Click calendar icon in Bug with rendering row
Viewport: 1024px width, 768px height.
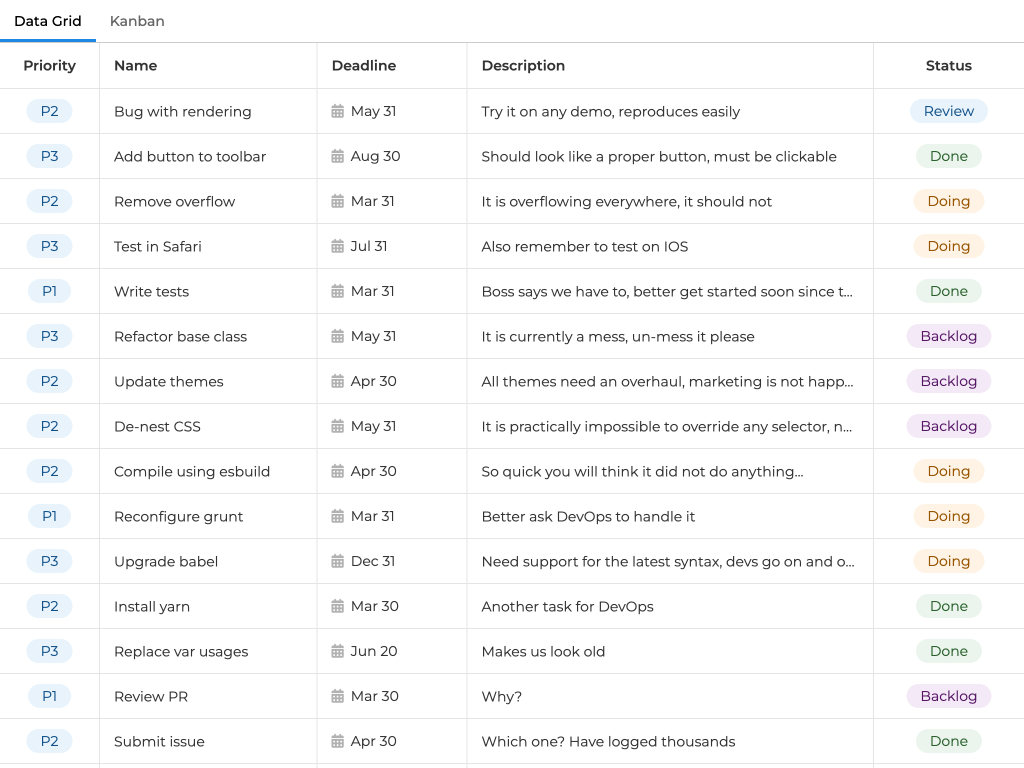[x=338, y=111]
